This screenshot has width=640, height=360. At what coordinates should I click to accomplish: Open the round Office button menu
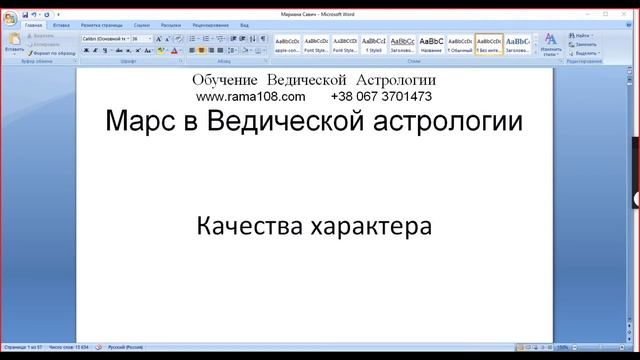(x=10, y=18)
